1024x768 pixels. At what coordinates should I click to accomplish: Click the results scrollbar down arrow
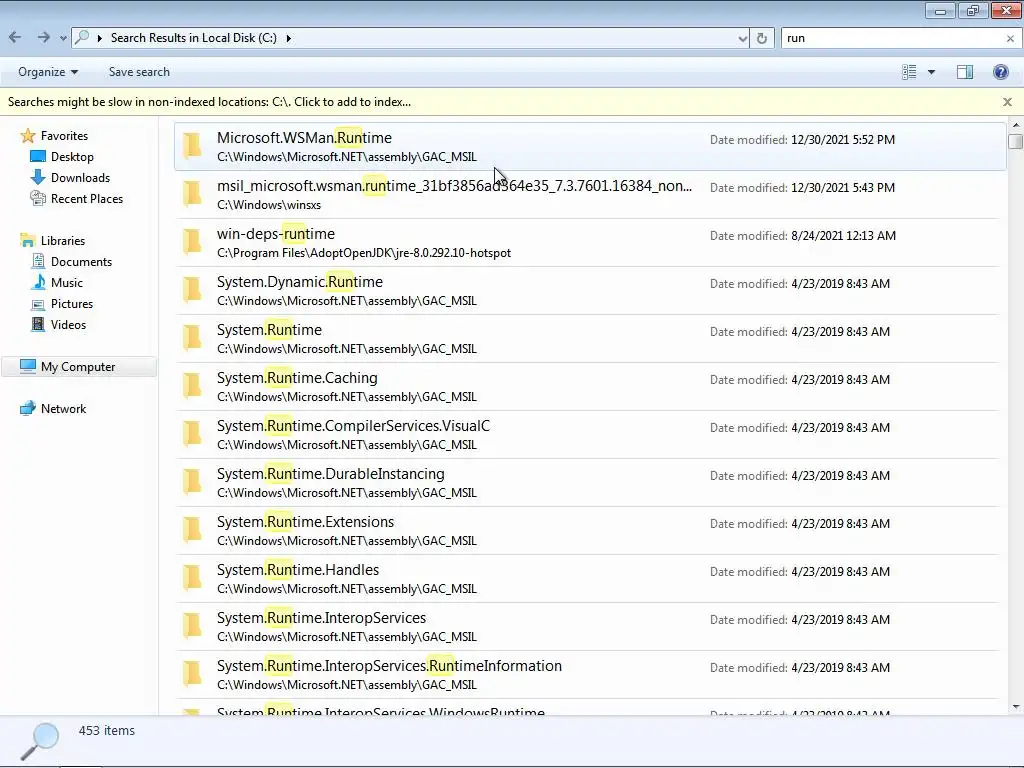click(x=1016, y=707)
